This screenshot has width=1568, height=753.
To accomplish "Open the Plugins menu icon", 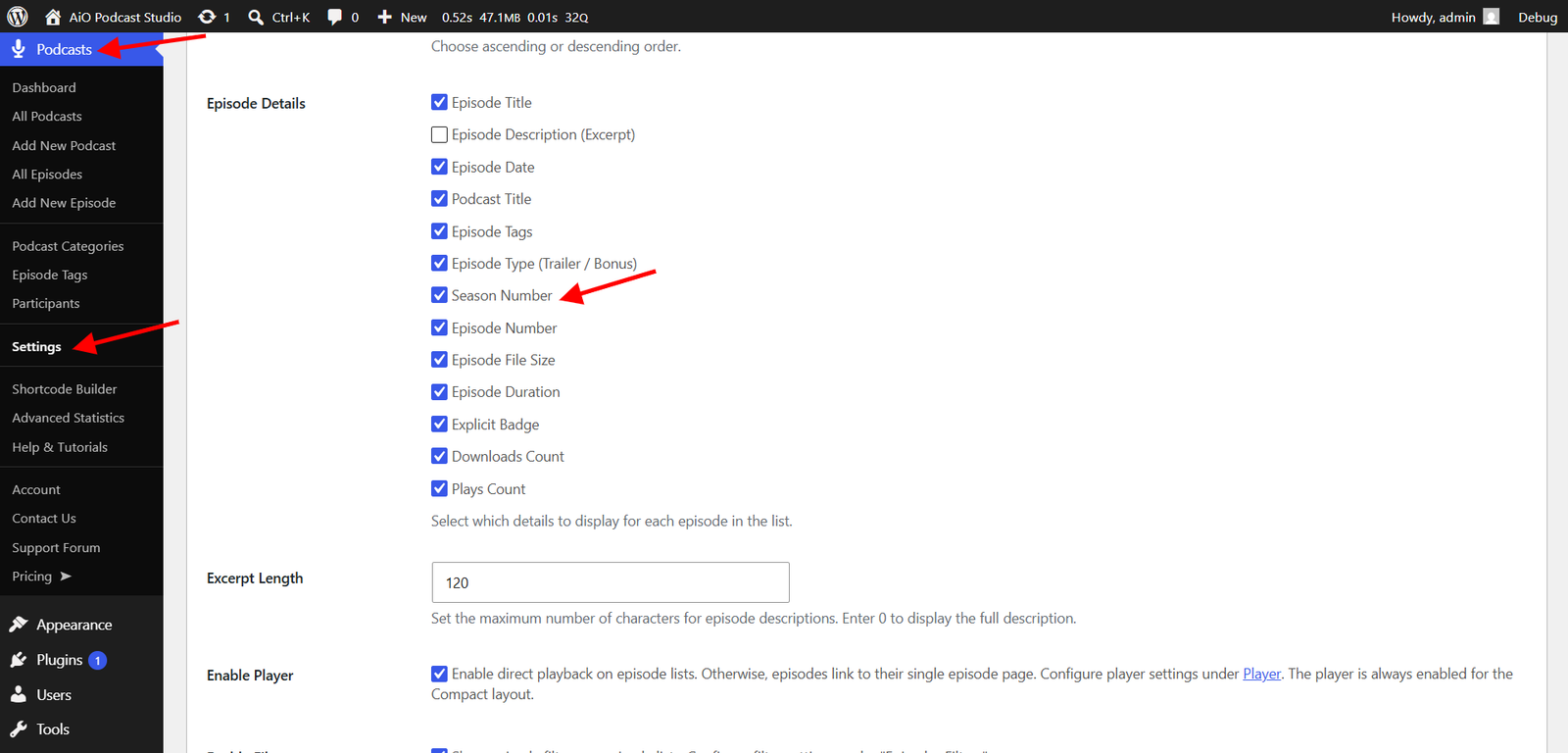I will click(x=19, y=660).
